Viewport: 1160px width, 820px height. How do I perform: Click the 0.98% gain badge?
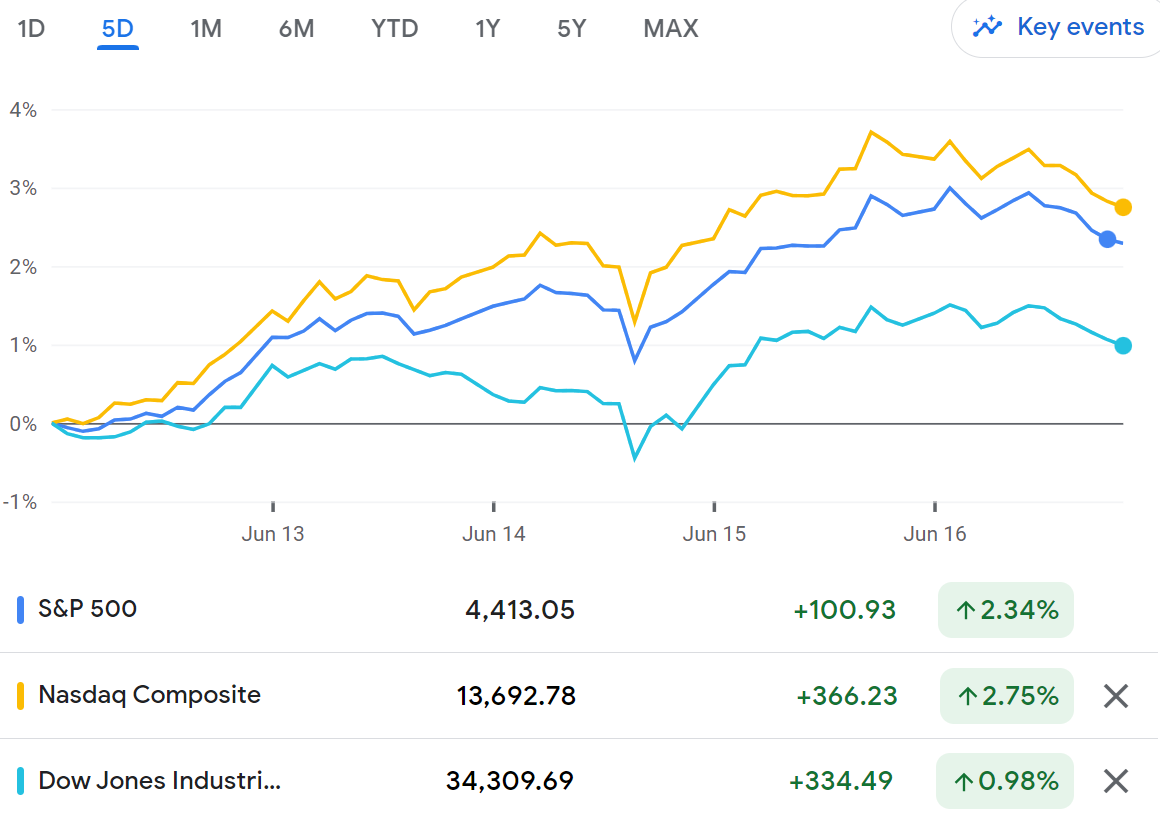coord(1005,781)
